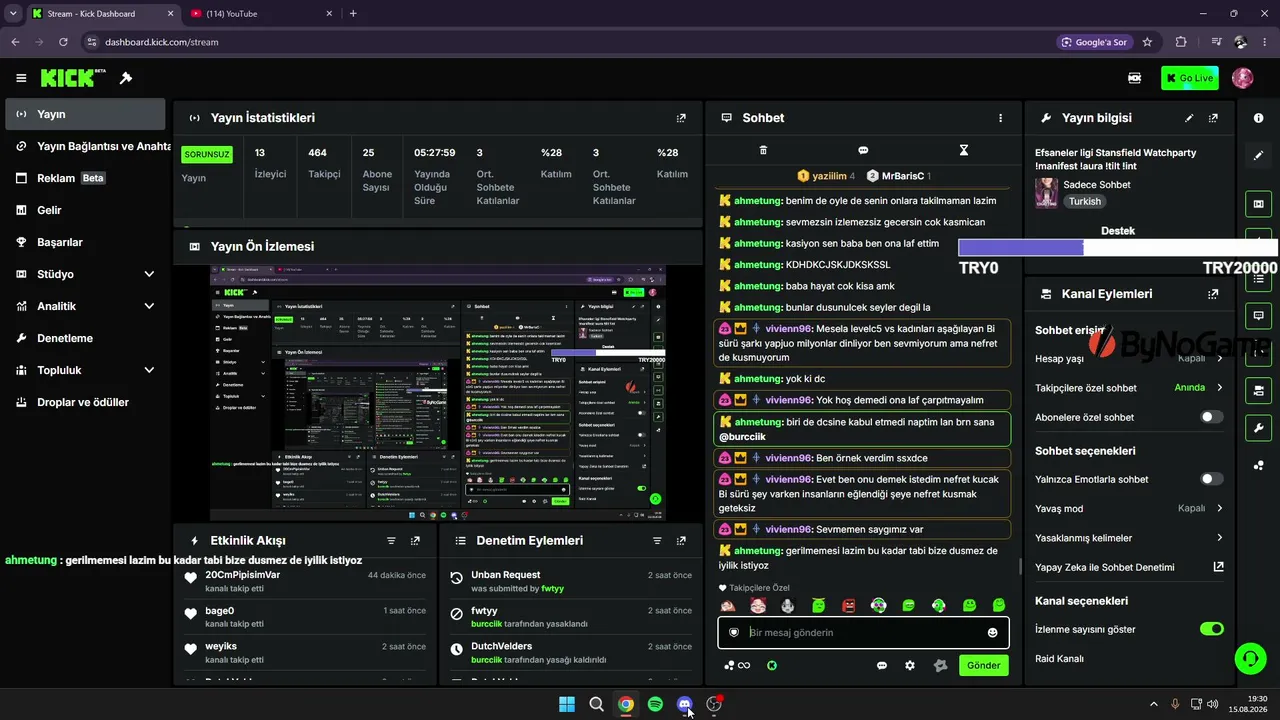This screenshot has width=1280, height=720.
Task: Click the Google'a Sor button in address bar
Action: tap(1095, 42)
